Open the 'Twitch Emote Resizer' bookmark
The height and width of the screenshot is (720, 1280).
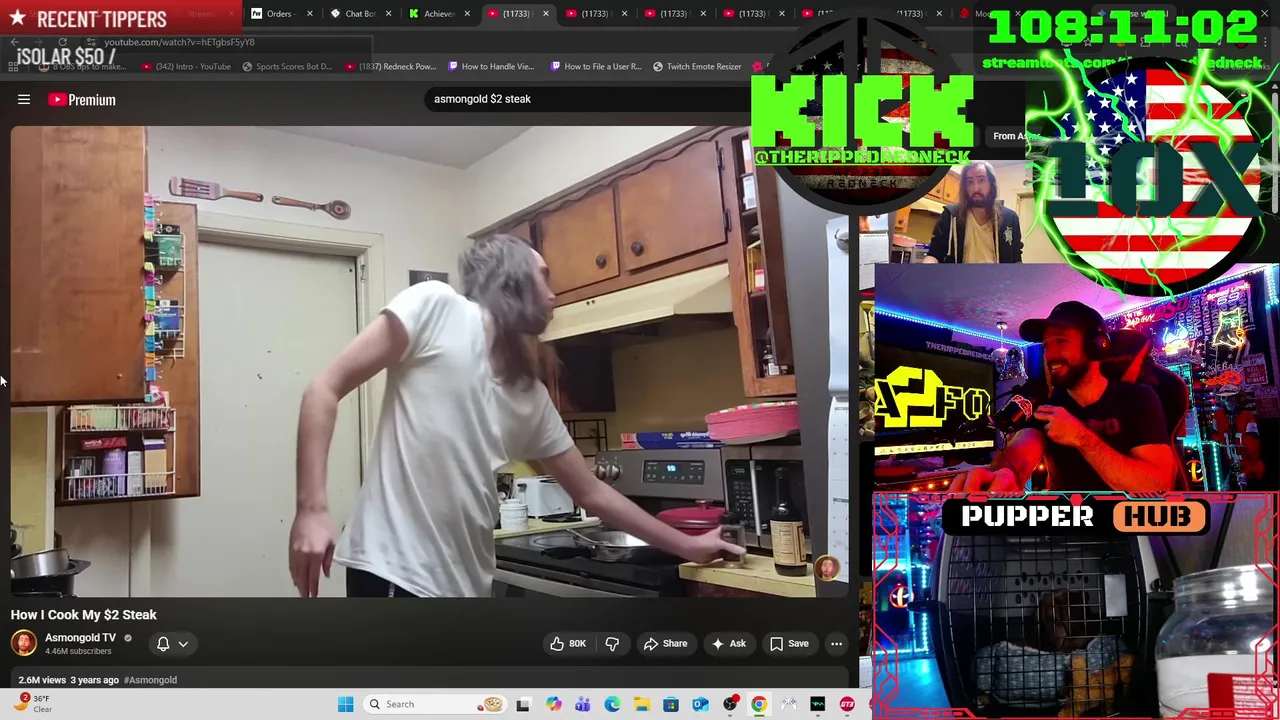(697, 67)
